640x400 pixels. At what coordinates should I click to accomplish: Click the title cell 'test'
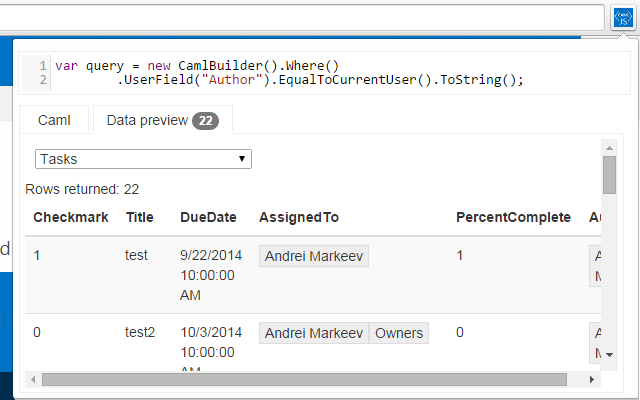coord(136,256)
